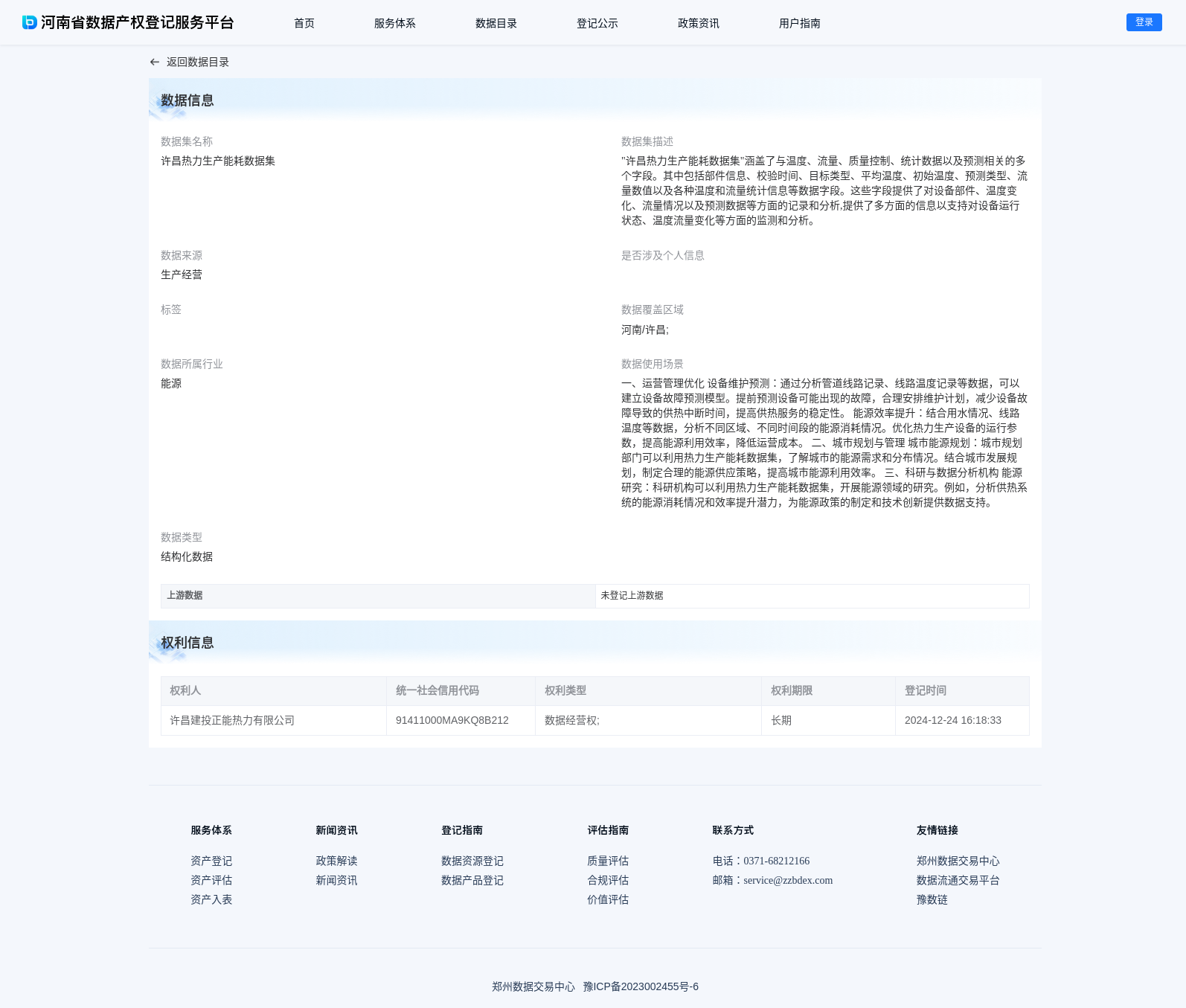Click data type value 结构化数据
This screenshot has height=1008, width=1186.
point(187,556)
